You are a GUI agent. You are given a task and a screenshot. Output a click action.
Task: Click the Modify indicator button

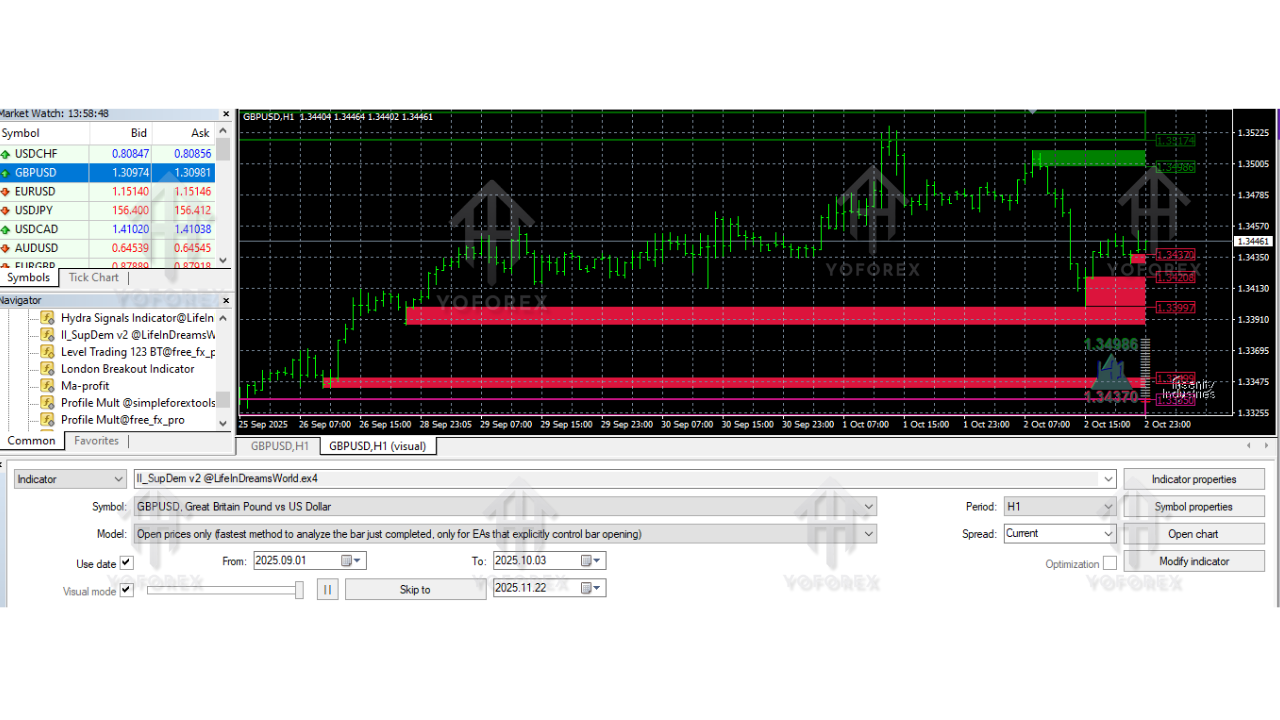(1194, 560)
